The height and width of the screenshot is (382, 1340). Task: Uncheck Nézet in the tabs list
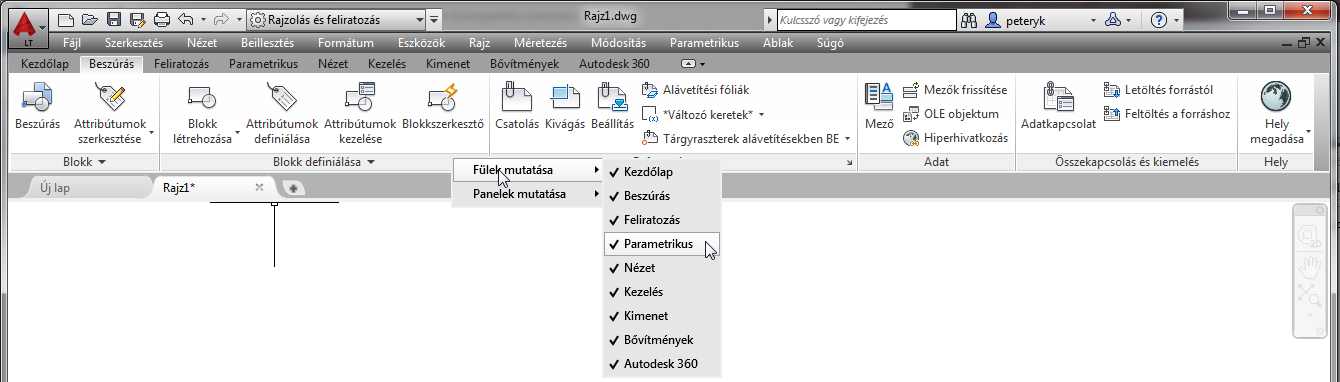(662, 268)
